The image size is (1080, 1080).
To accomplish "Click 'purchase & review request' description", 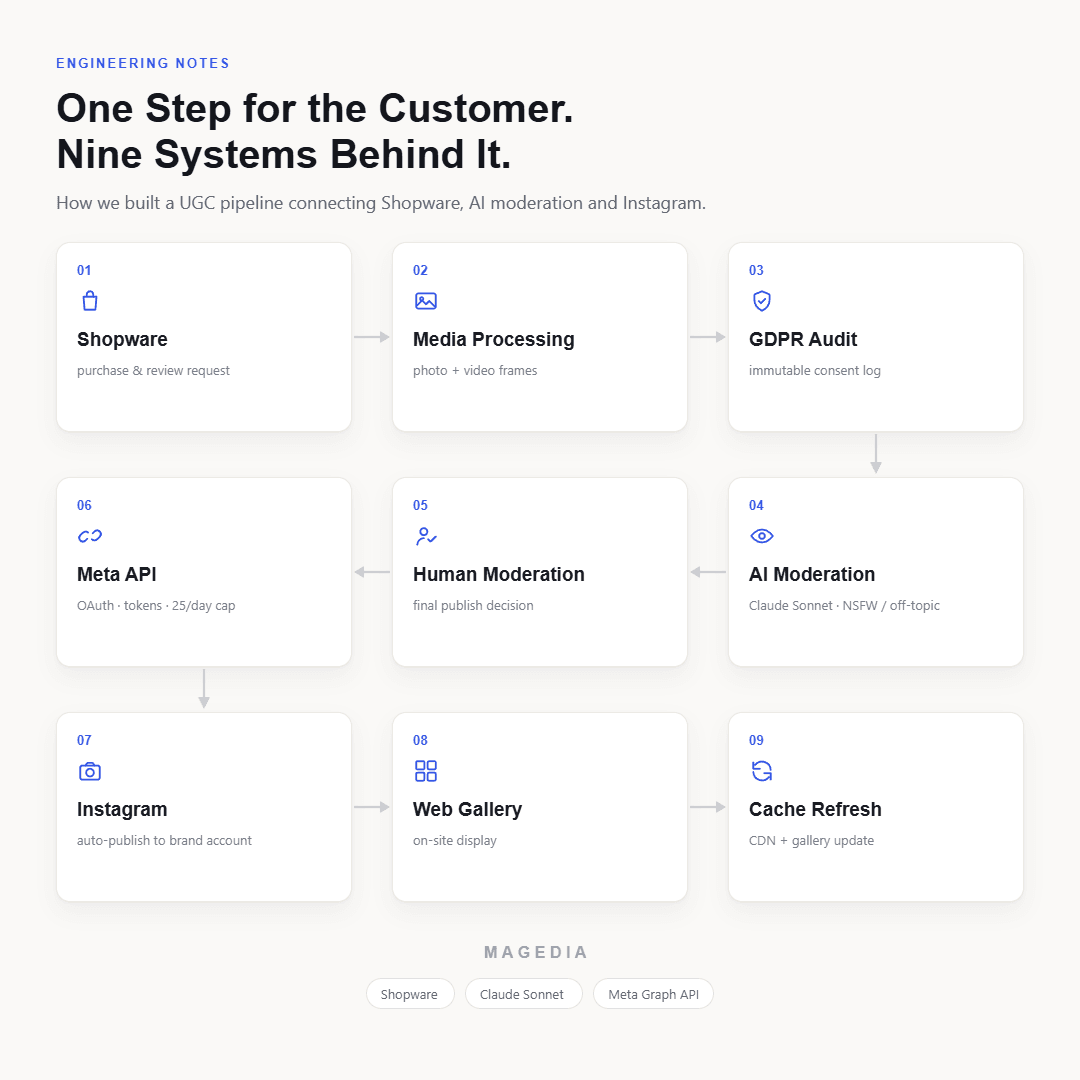I will [153, 371].
